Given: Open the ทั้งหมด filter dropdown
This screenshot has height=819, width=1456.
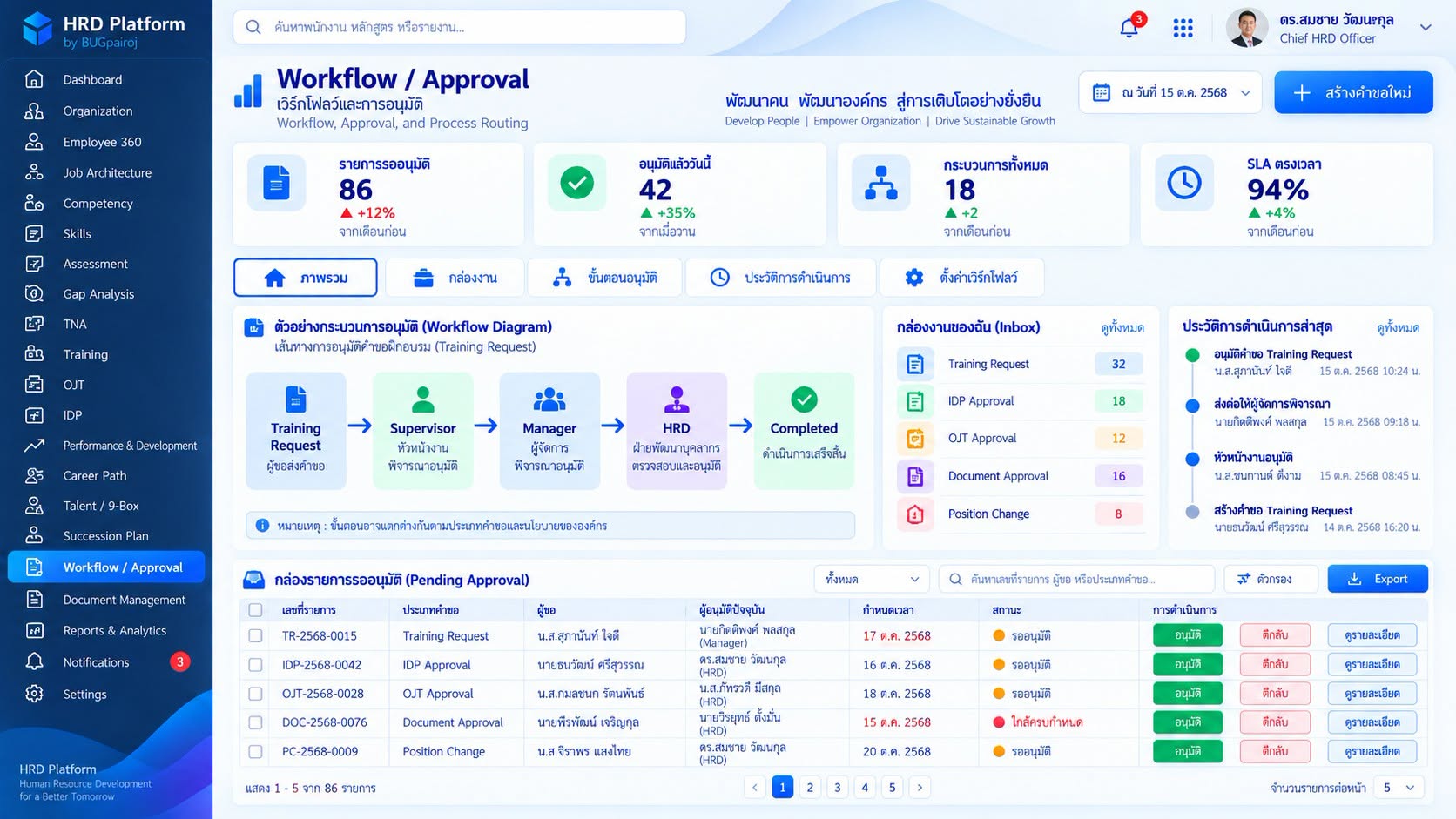Looking at the screenshot, I should [x=872, y=579].
